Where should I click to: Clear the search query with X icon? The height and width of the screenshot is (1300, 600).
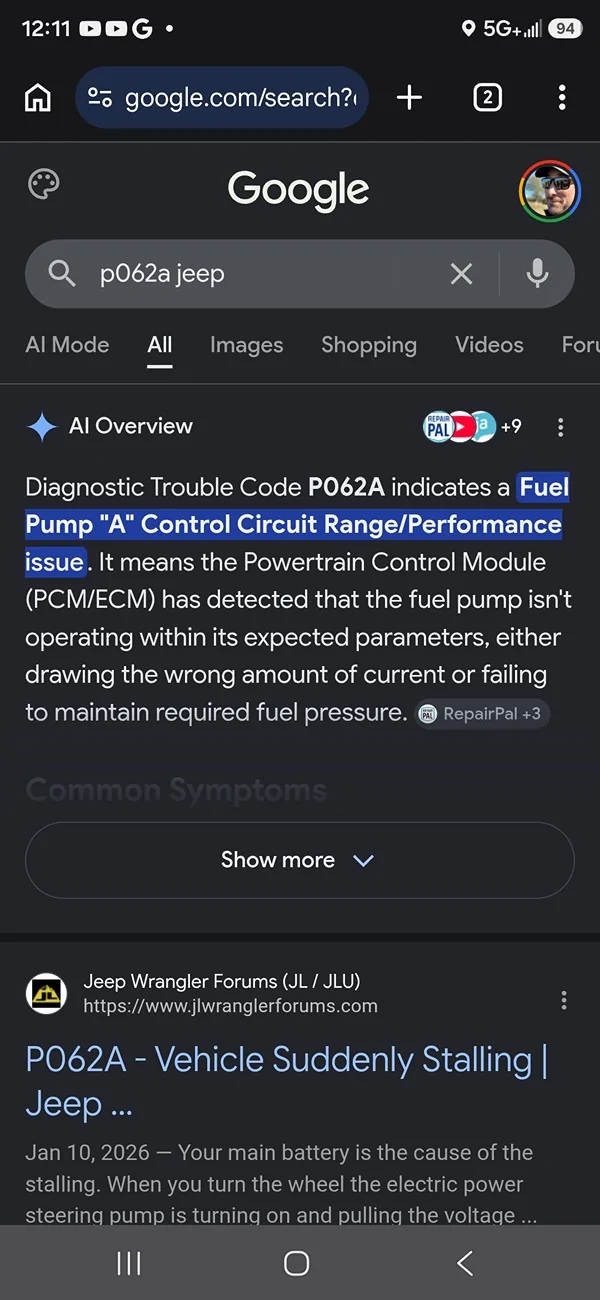[461, 274]
